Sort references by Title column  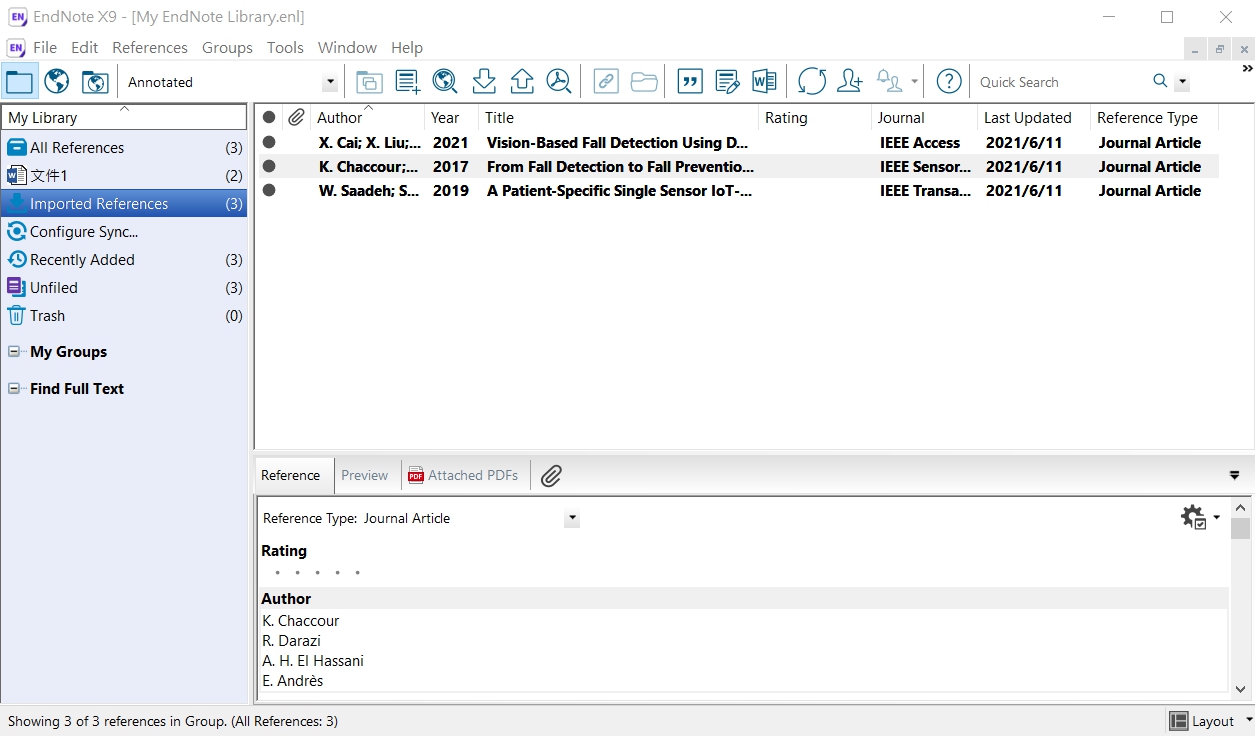click(618, 117)
